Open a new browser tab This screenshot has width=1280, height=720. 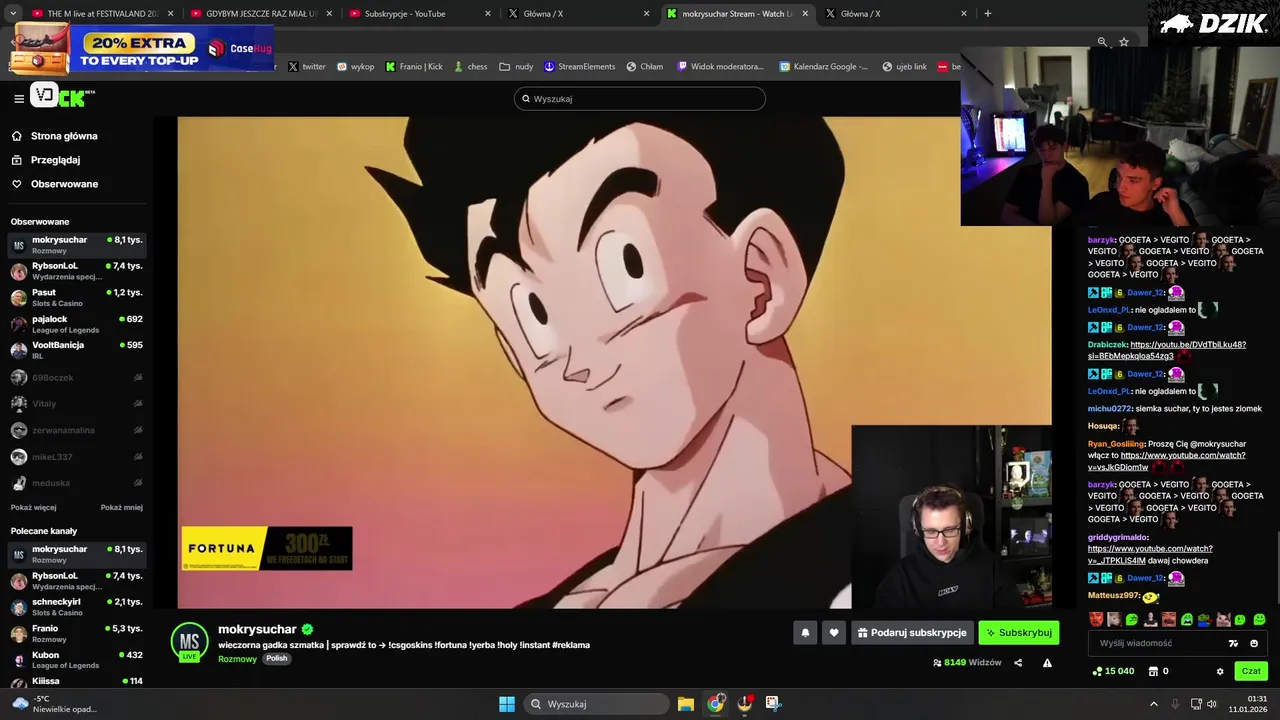coord(988,14)
